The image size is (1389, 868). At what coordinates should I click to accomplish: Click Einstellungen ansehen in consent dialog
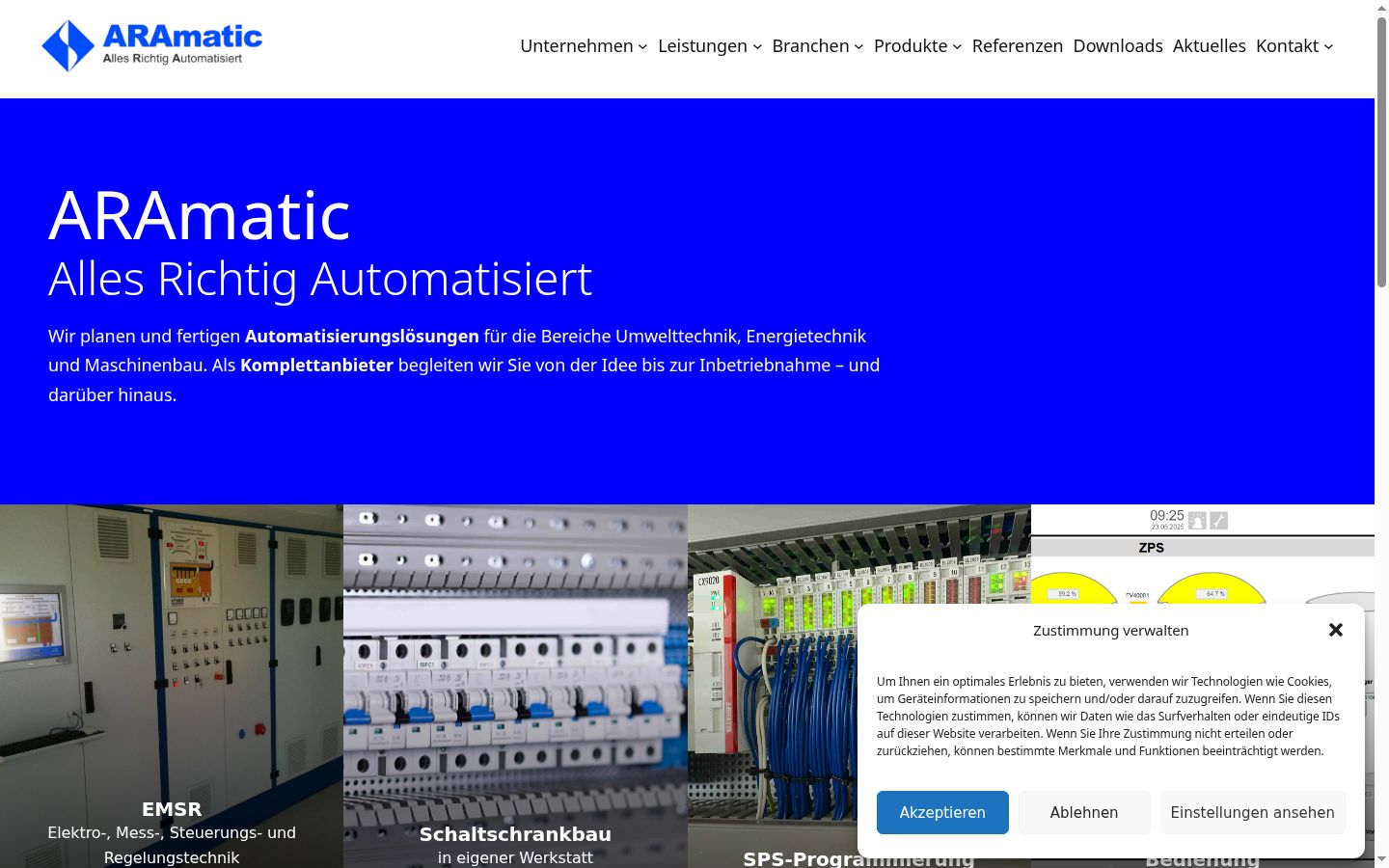tap(1253, 812)
